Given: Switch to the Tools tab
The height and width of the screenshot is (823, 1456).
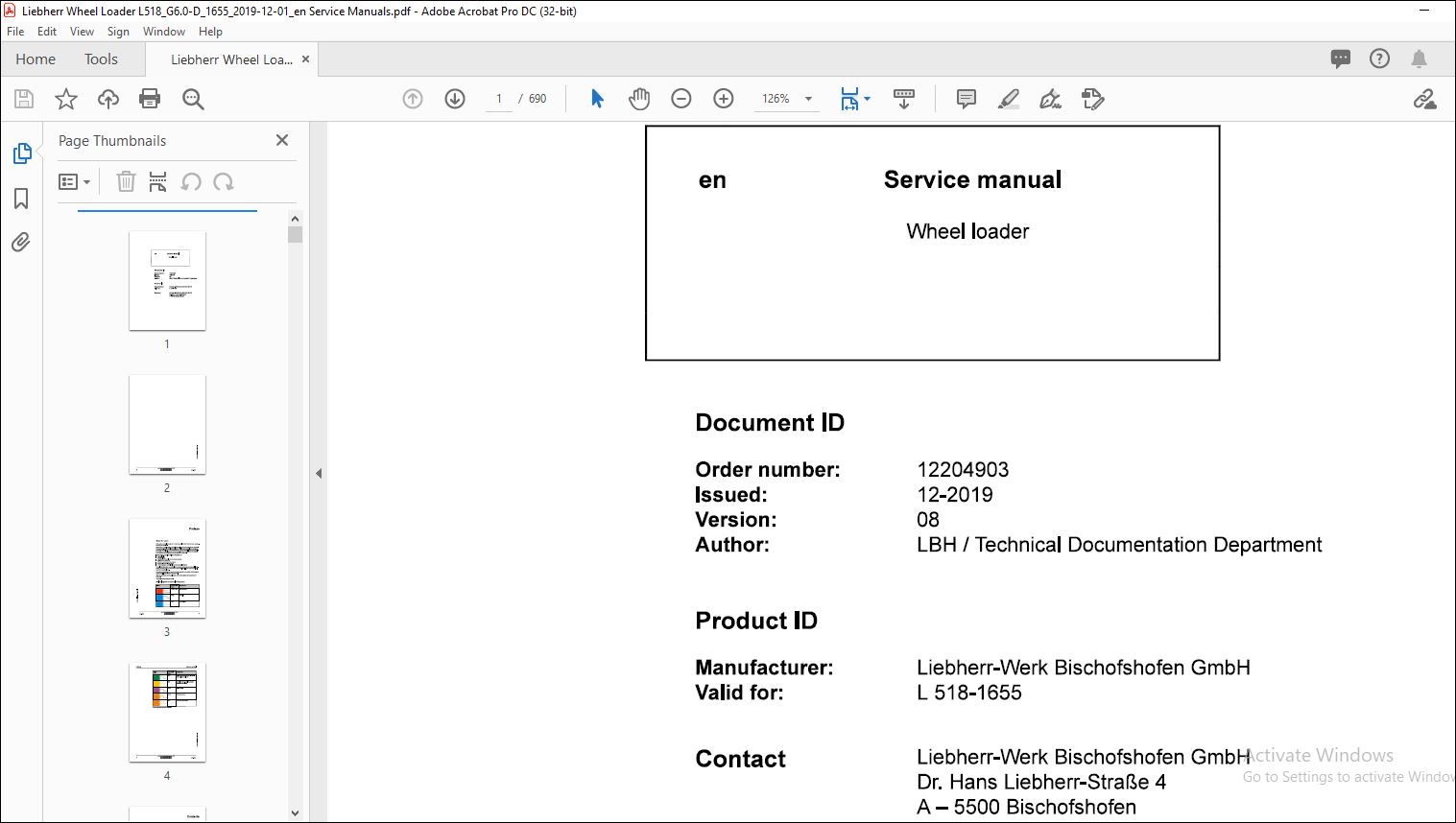Looking at the screenshot, I should pos(101,59).
